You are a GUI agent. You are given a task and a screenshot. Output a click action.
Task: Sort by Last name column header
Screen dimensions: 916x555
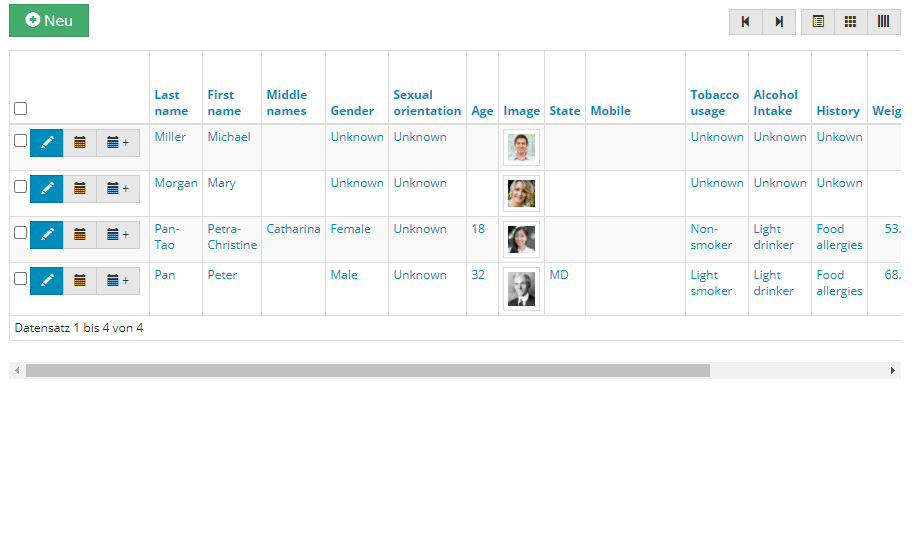(171, 103)
